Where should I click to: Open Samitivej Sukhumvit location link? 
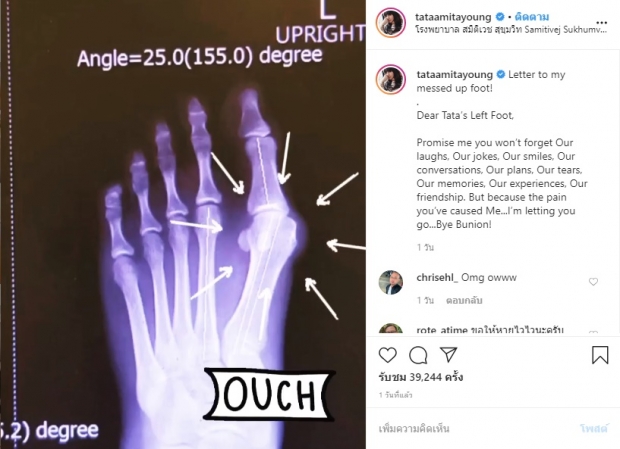click(511, 30)
